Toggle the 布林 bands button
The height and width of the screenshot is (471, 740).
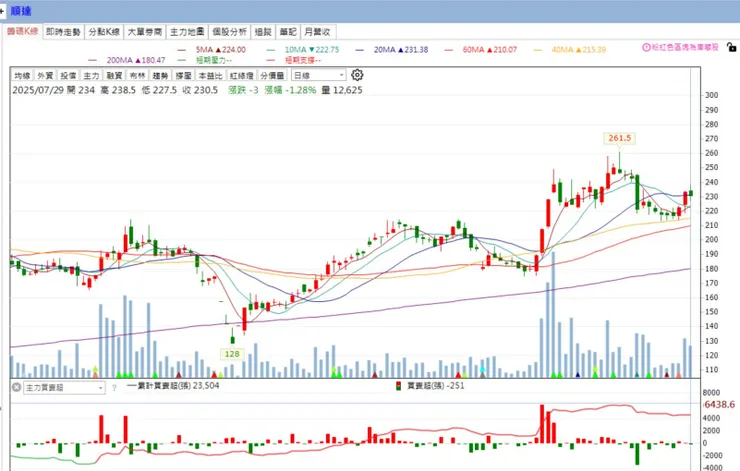click(138, 76)
